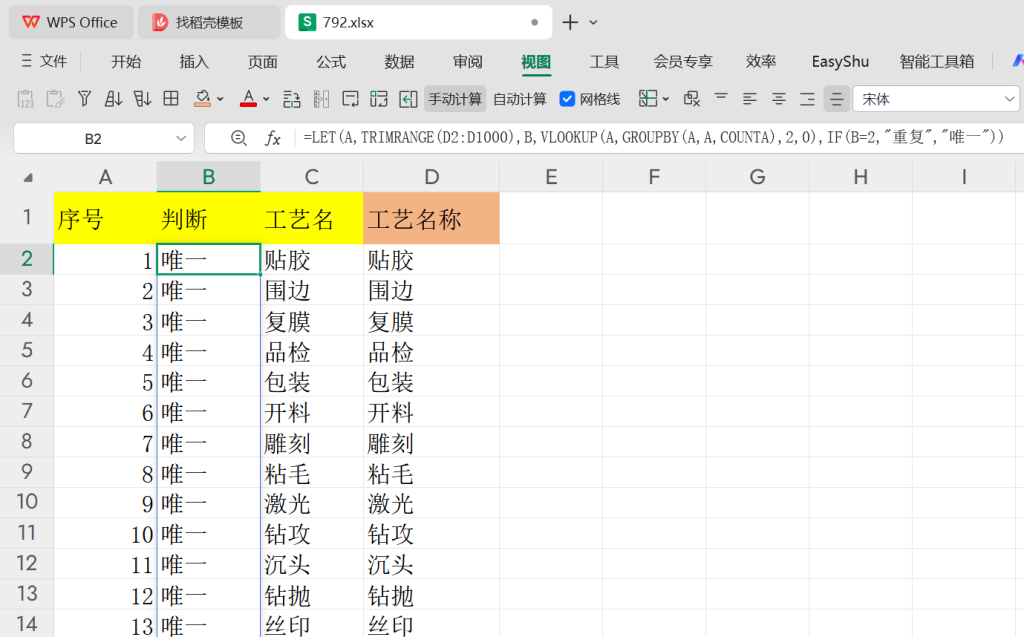Open the 文件 menu
Image resolution: width=1024 pixels, height=637 pixels.
point(44,61)
